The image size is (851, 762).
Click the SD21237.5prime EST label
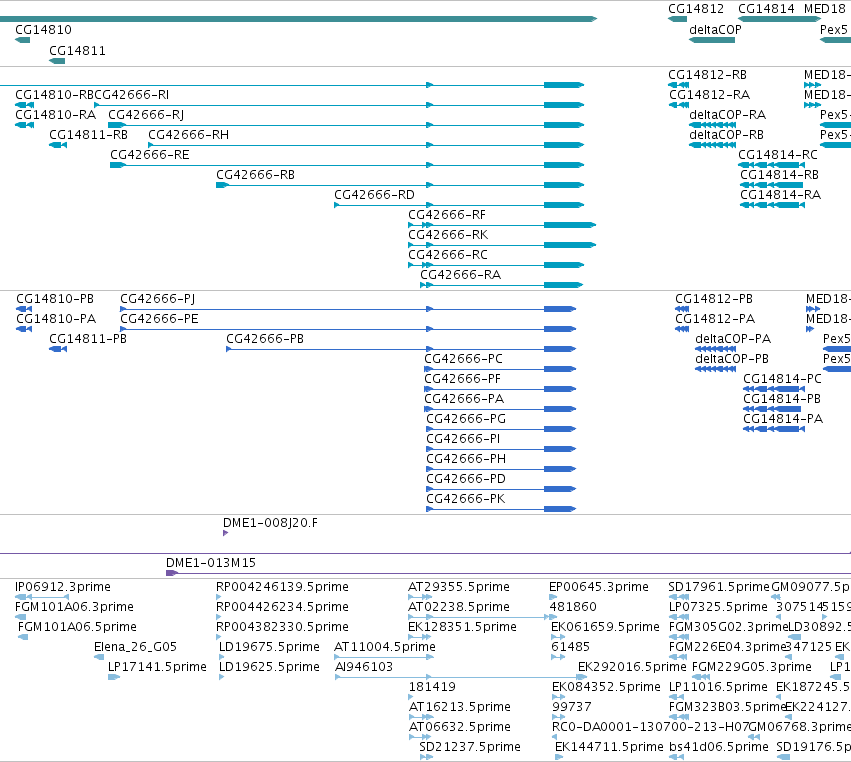470,747
